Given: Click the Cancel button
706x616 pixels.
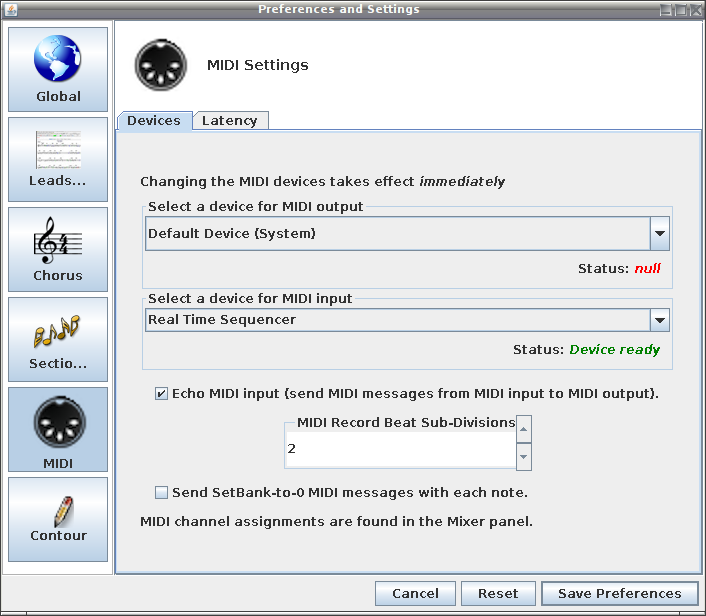Looking at the screenshot, I should pos(415,593).
